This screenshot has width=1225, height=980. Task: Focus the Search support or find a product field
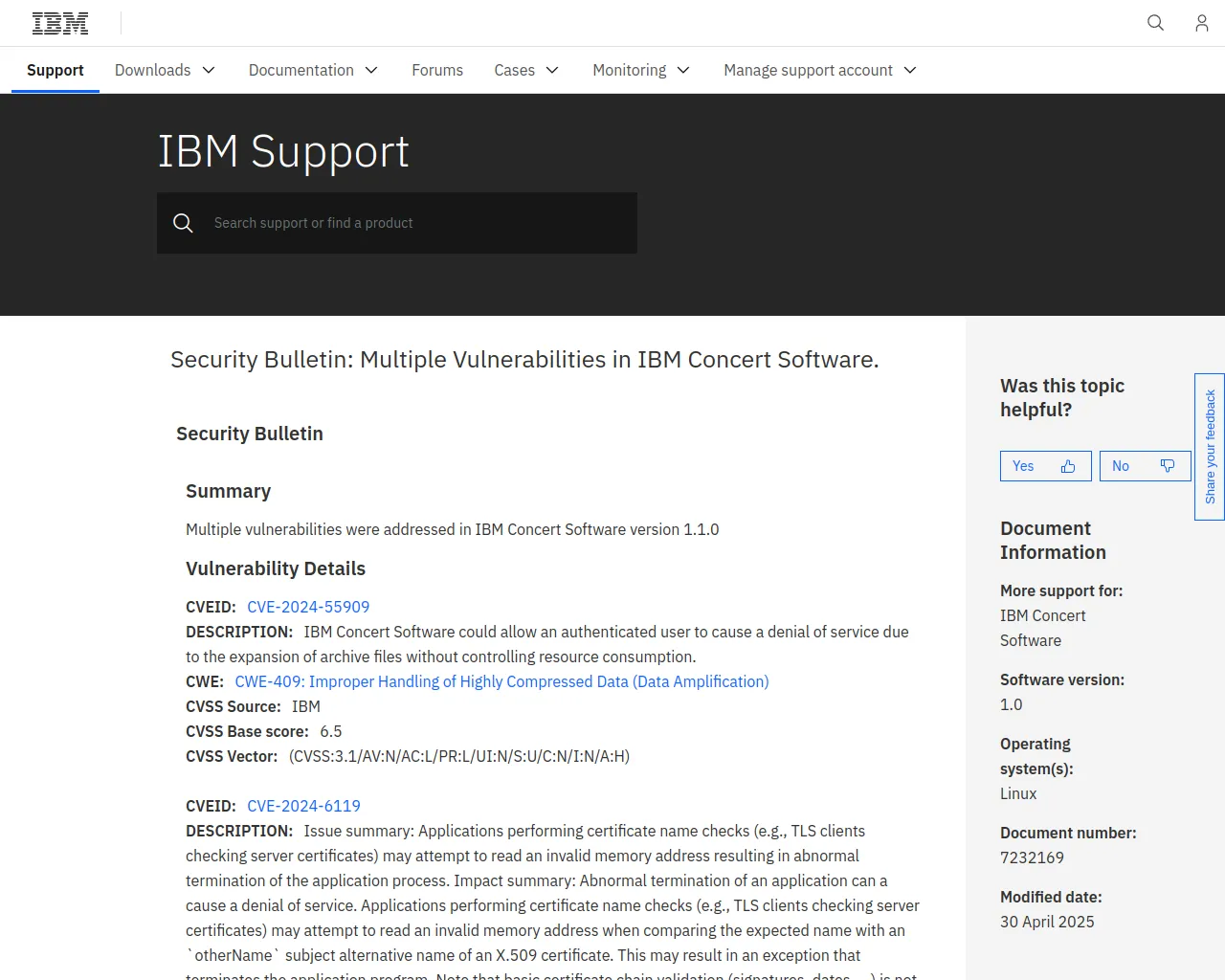(397, 223)
